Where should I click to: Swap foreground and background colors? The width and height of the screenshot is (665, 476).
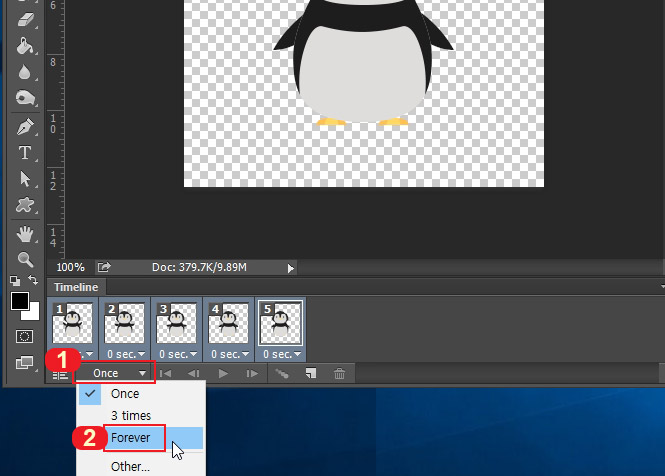pos(33,280)
